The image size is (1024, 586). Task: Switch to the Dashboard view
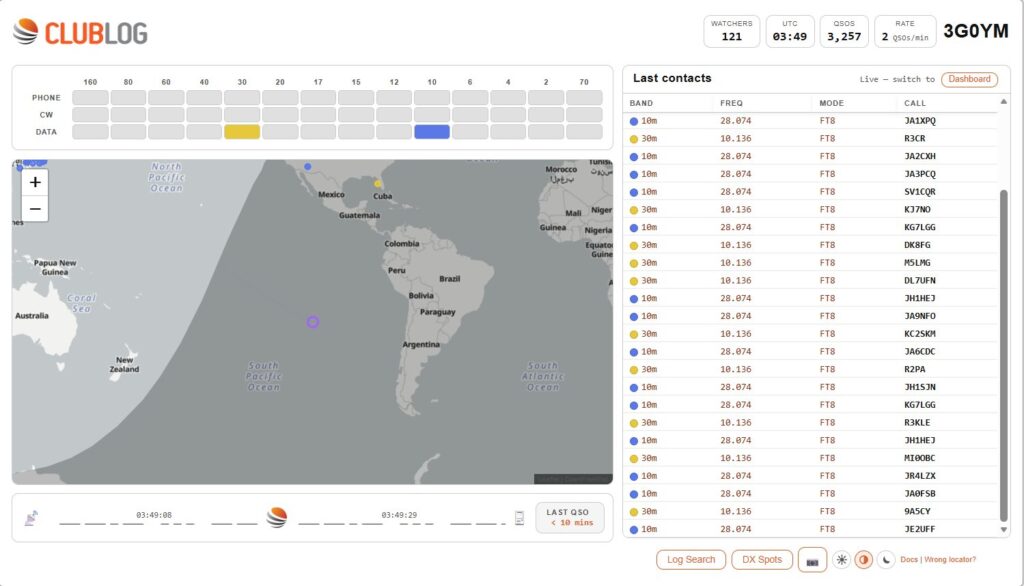click(969, 79)
